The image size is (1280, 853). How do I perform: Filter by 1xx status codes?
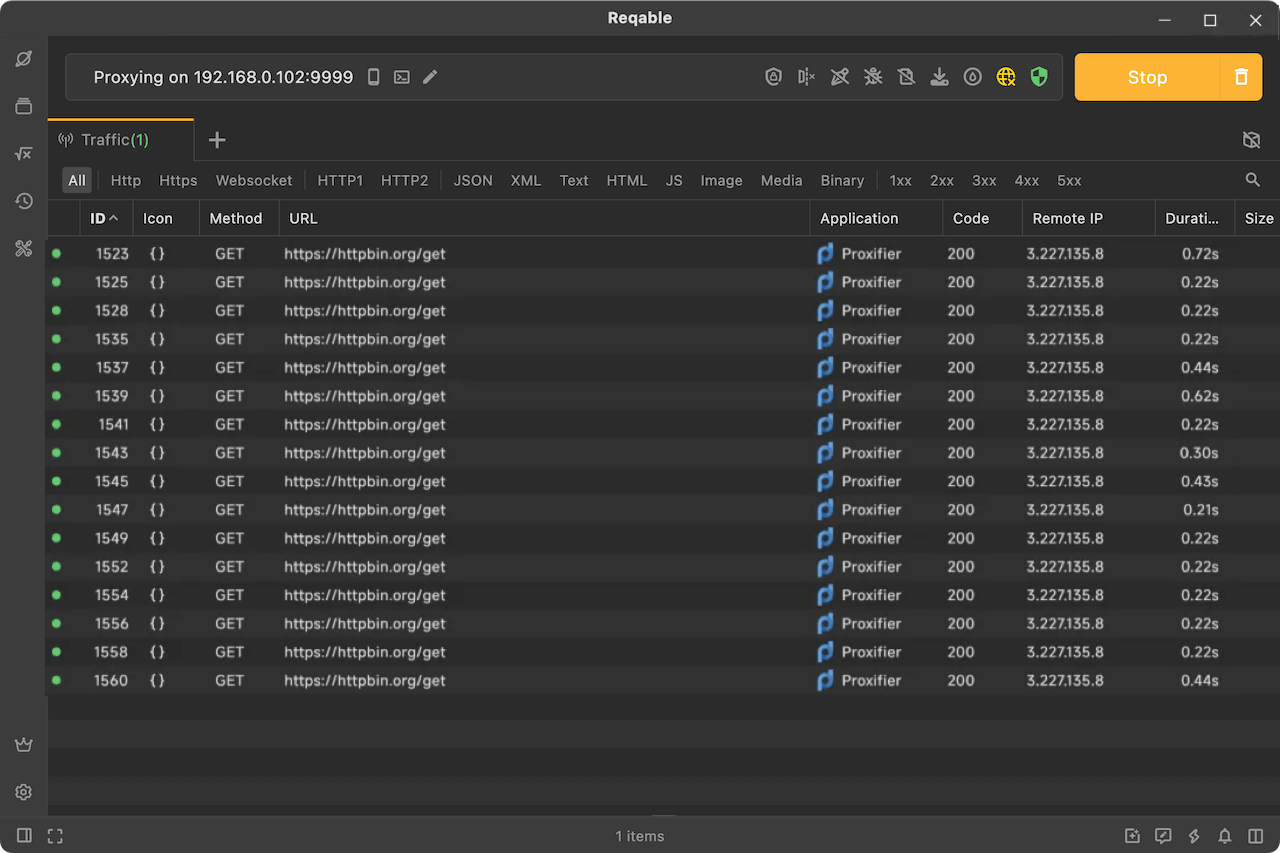click(x=901, y=181)
